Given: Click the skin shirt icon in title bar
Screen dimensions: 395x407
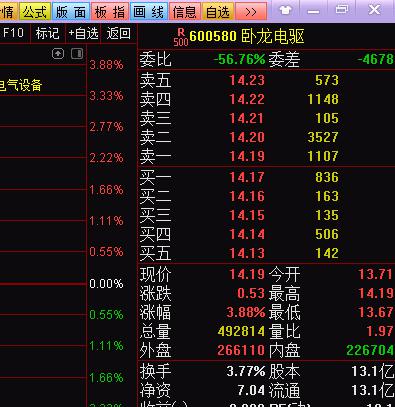Looking at the screenshot, I should 285,10.
